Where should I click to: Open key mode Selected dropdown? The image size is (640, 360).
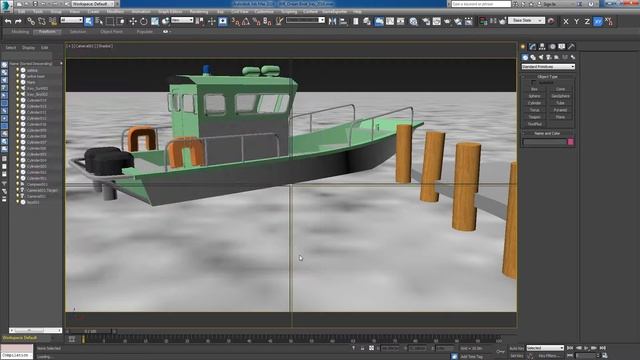click(x=545, y=348)
